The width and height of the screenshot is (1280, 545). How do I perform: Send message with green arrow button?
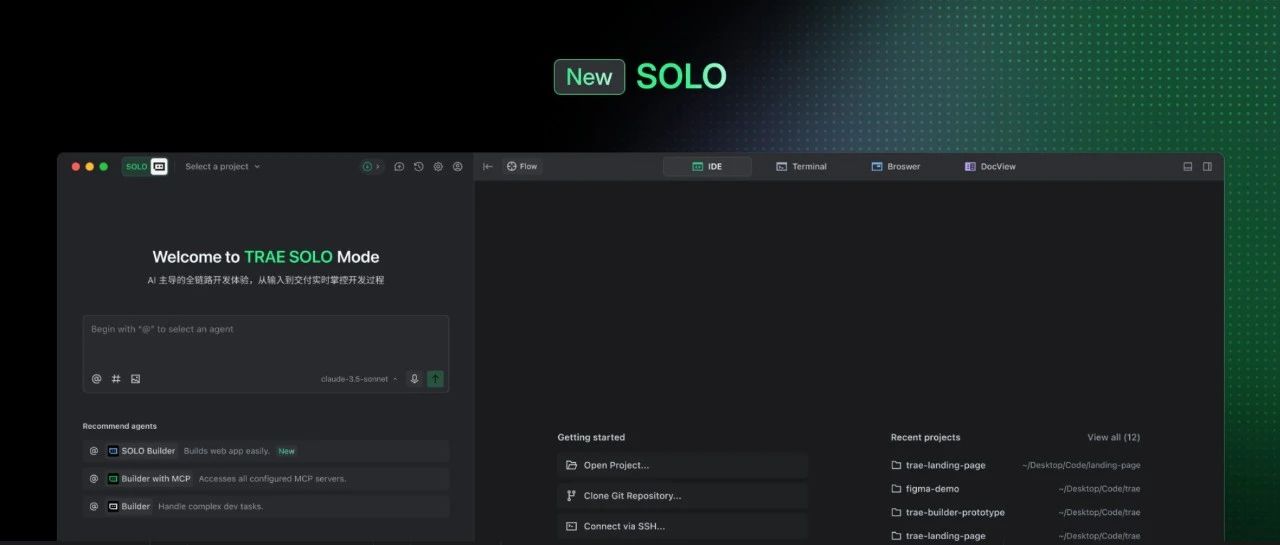click(x=435, y=379)
